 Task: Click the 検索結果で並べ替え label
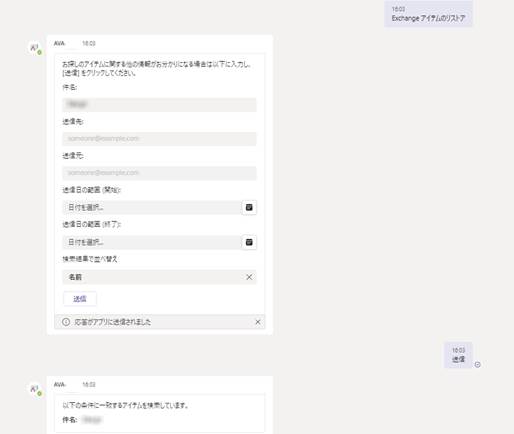point(90,259)
